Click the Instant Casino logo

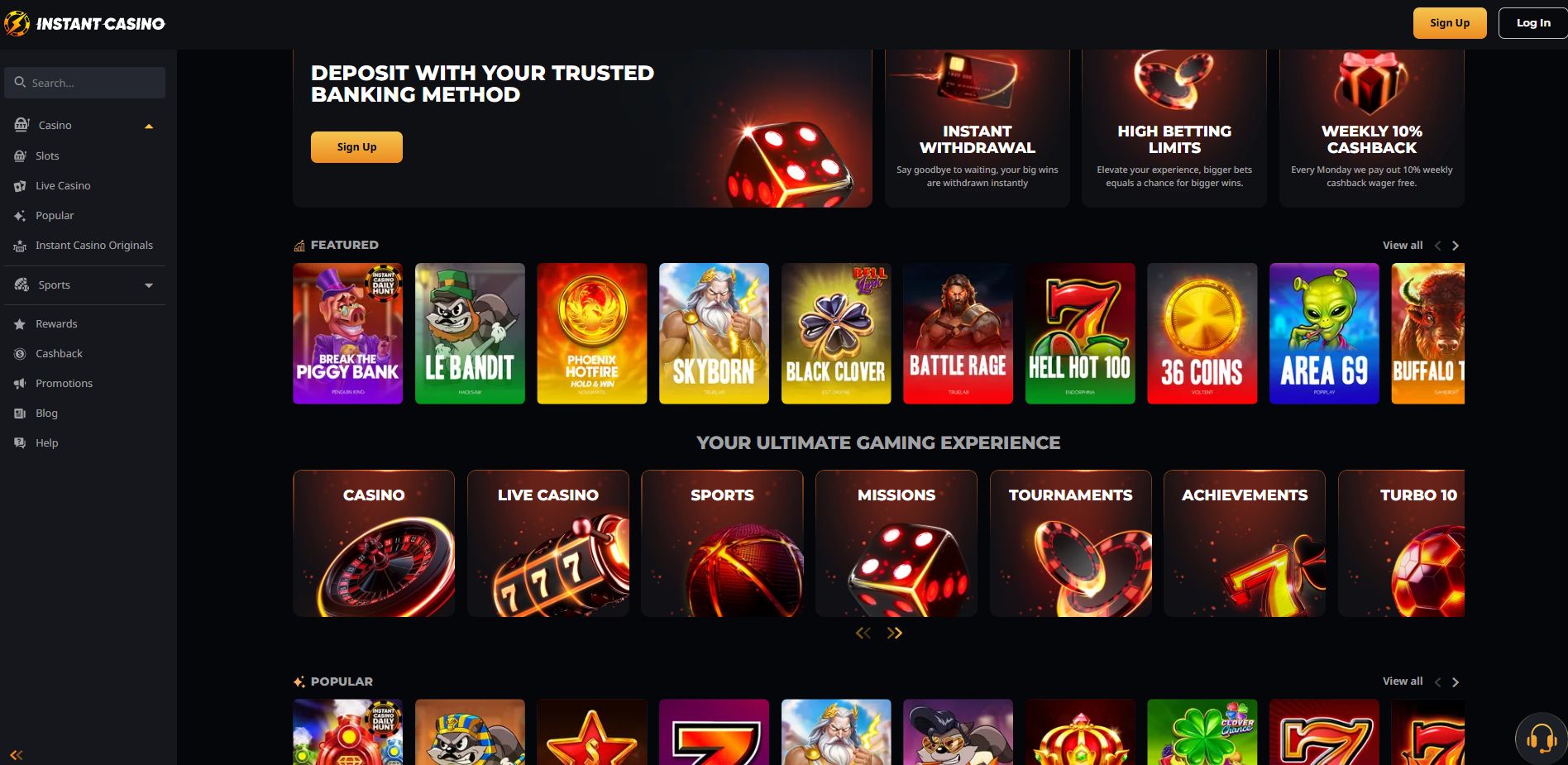[x=84, y=24]
